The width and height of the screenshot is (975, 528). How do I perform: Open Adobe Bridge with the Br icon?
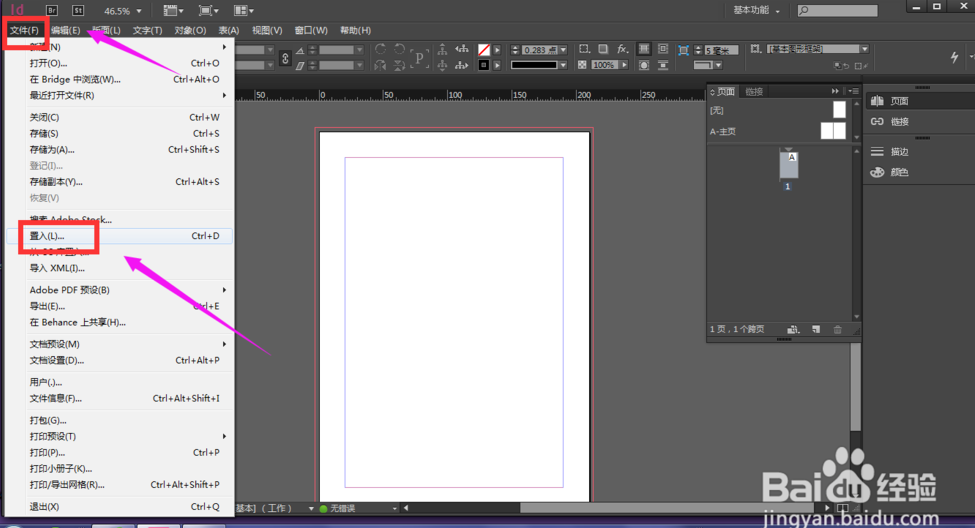[x=52, y=10]
